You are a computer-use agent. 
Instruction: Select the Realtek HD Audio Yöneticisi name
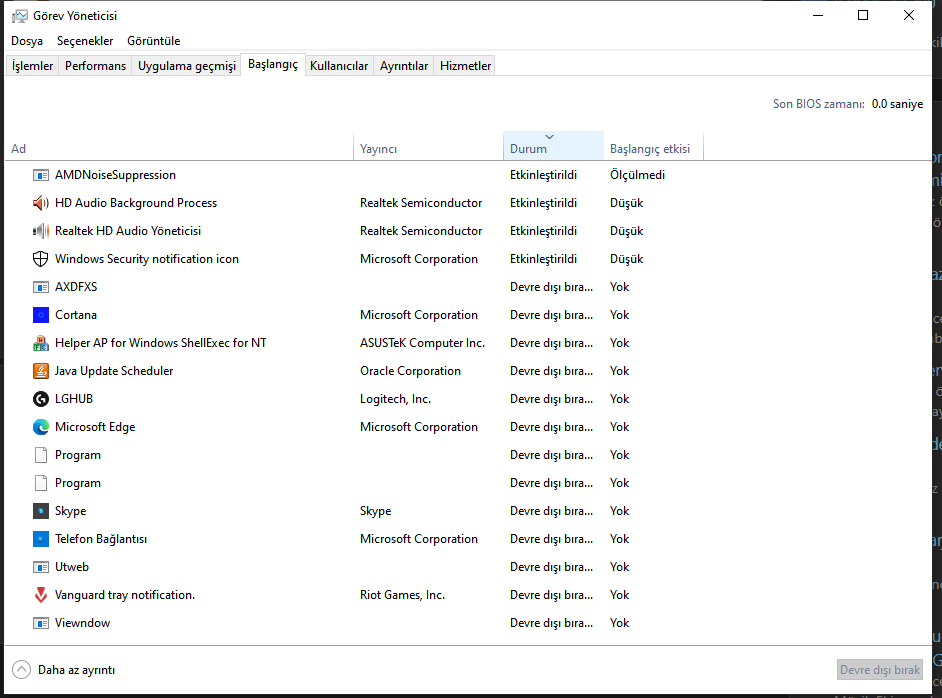point(128,231)
